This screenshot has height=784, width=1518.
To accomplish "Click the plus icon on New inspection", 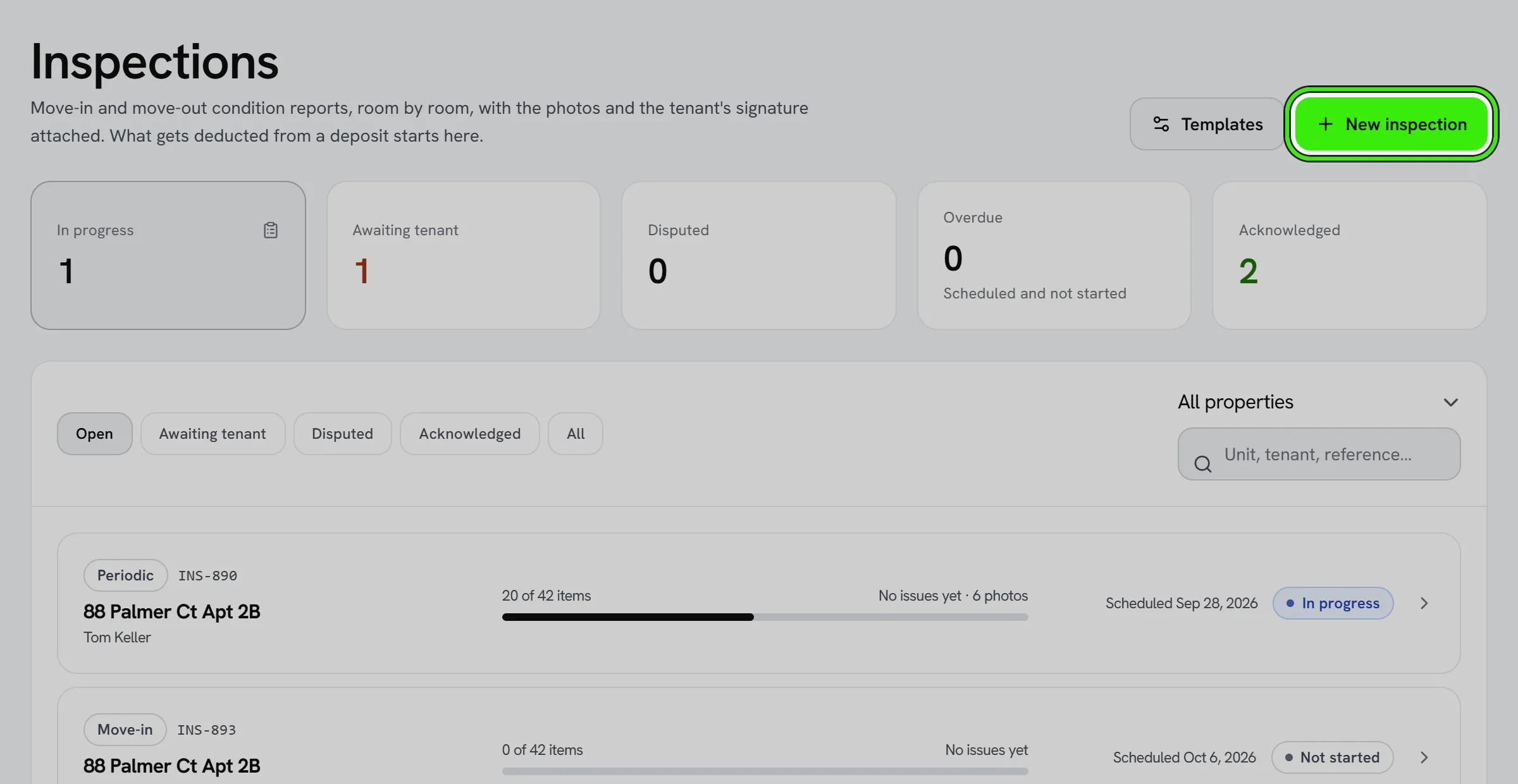I will coord(1325,124).
